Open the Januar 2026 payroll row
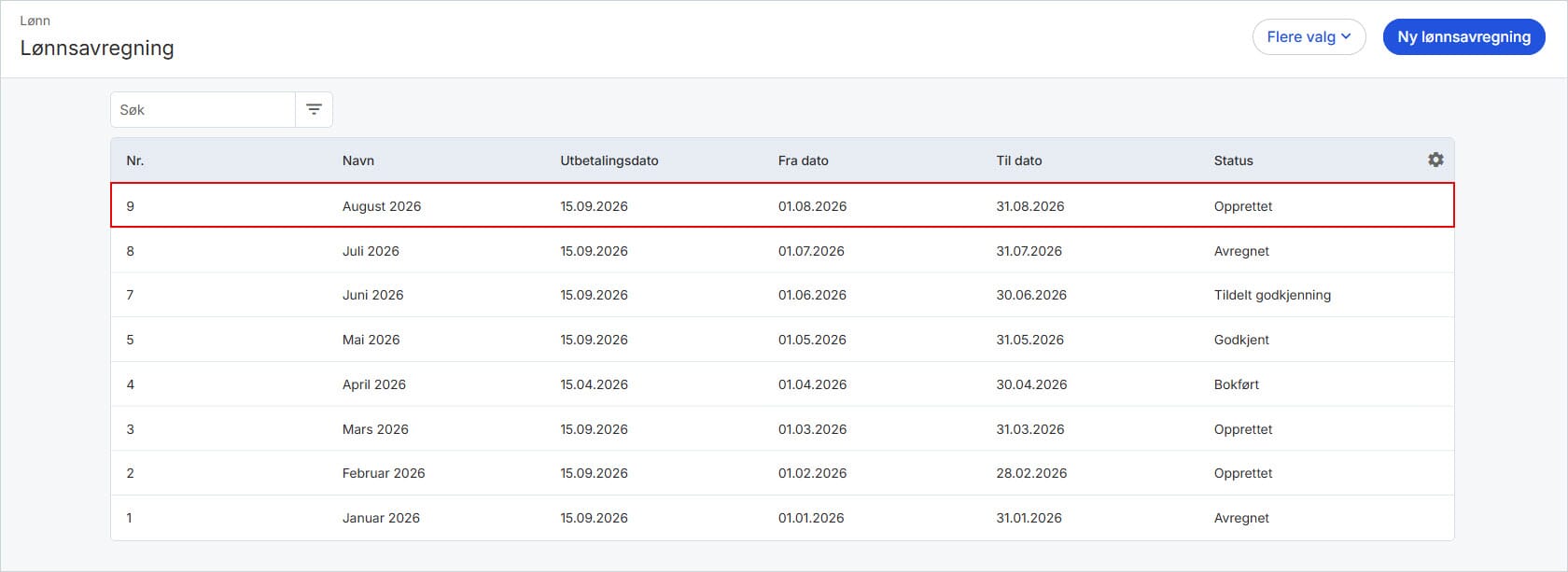The width and height of the screenshot is (1568, 572). pyautogui.click(x=782, y=518)
